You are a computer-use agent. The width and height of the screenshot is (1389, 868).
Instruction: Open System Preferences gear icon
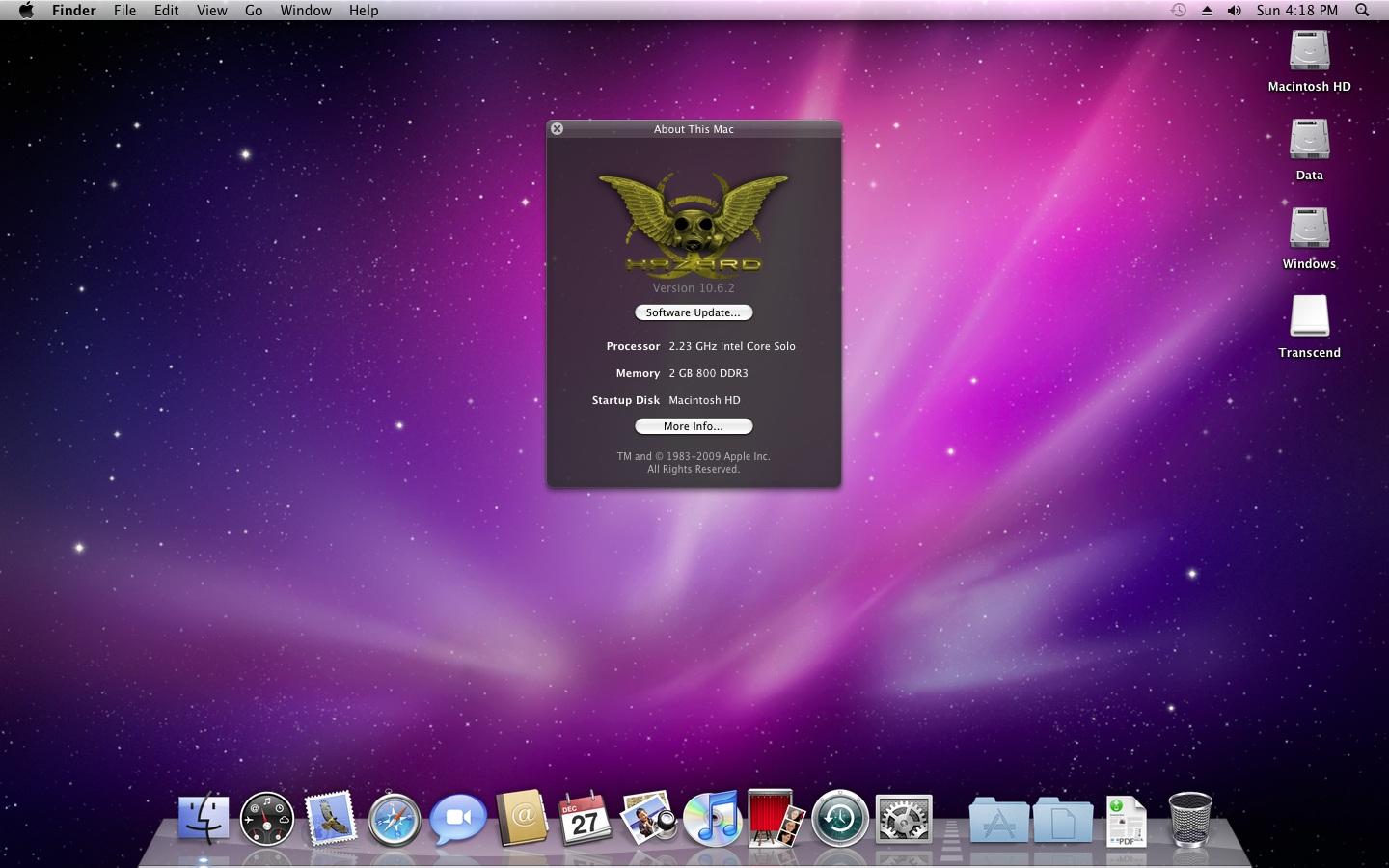tap(904, 819)
